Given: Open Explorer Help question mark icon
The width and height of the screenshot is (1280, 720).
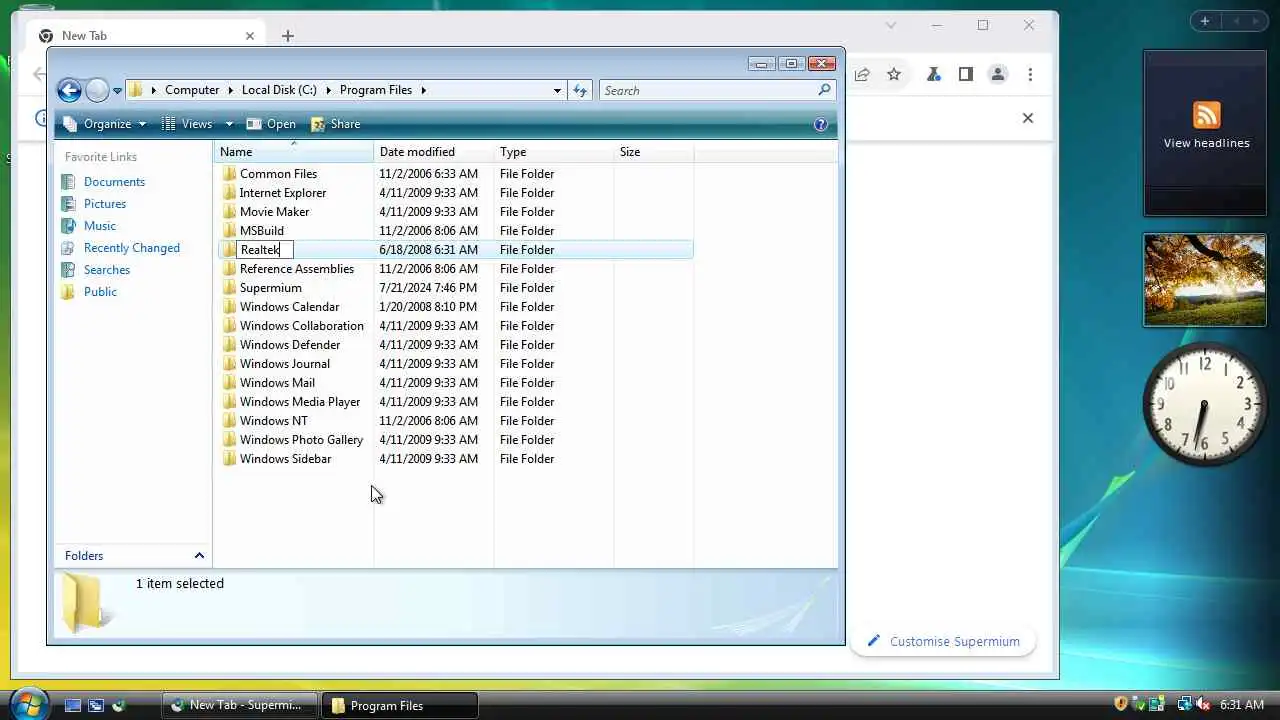Looking at the screenshot, I should click(821, 124).
